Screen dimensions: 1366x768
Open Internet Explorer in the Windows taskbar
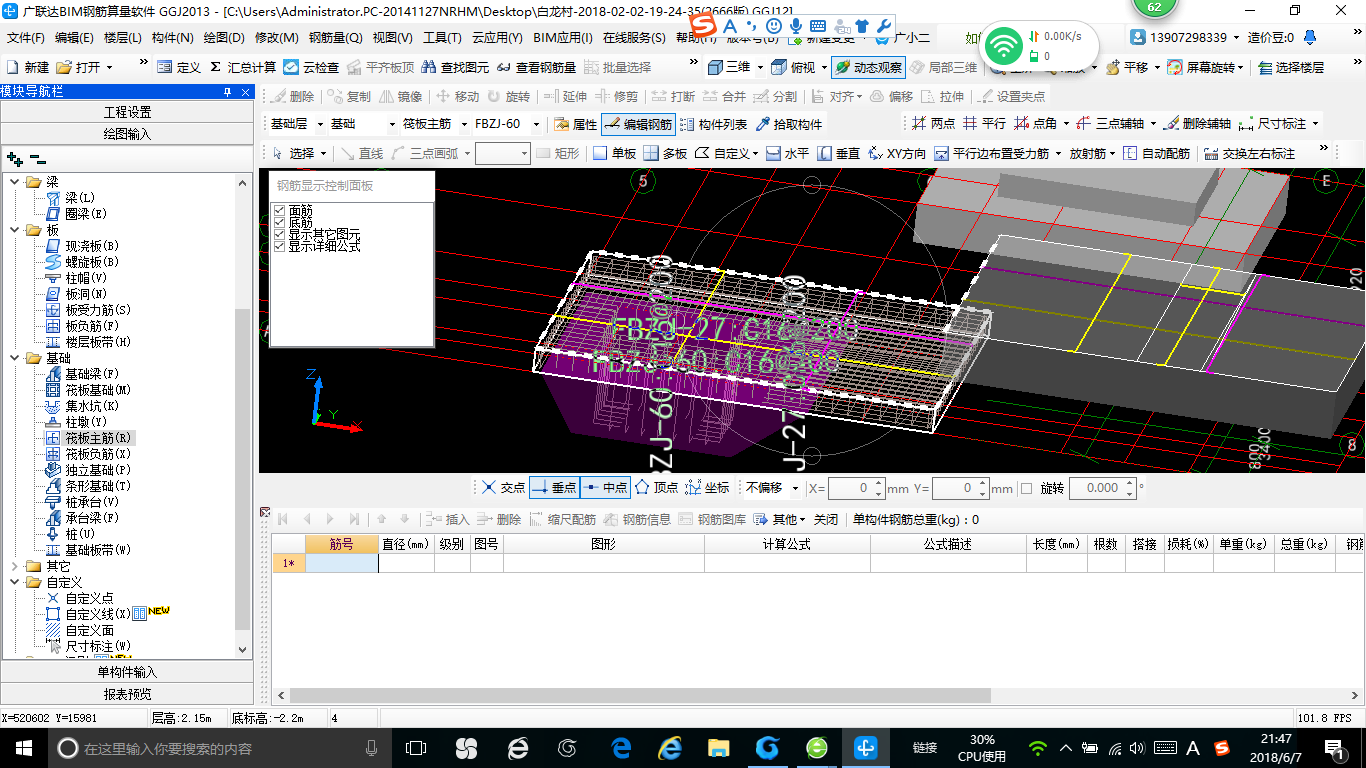[669, 748]
